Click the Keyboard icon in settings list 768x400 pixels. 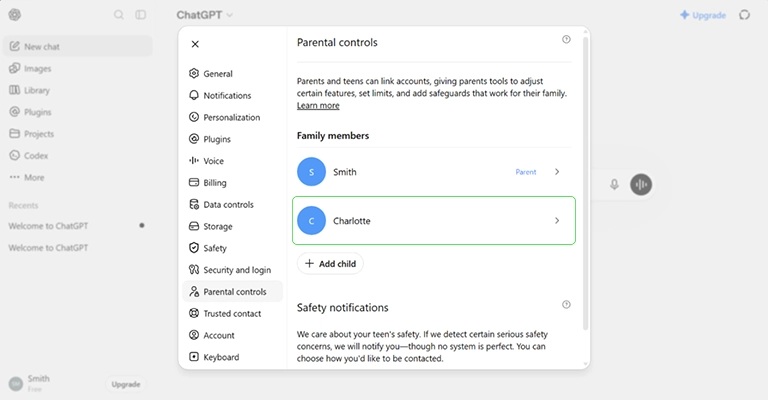click(194, 357)
